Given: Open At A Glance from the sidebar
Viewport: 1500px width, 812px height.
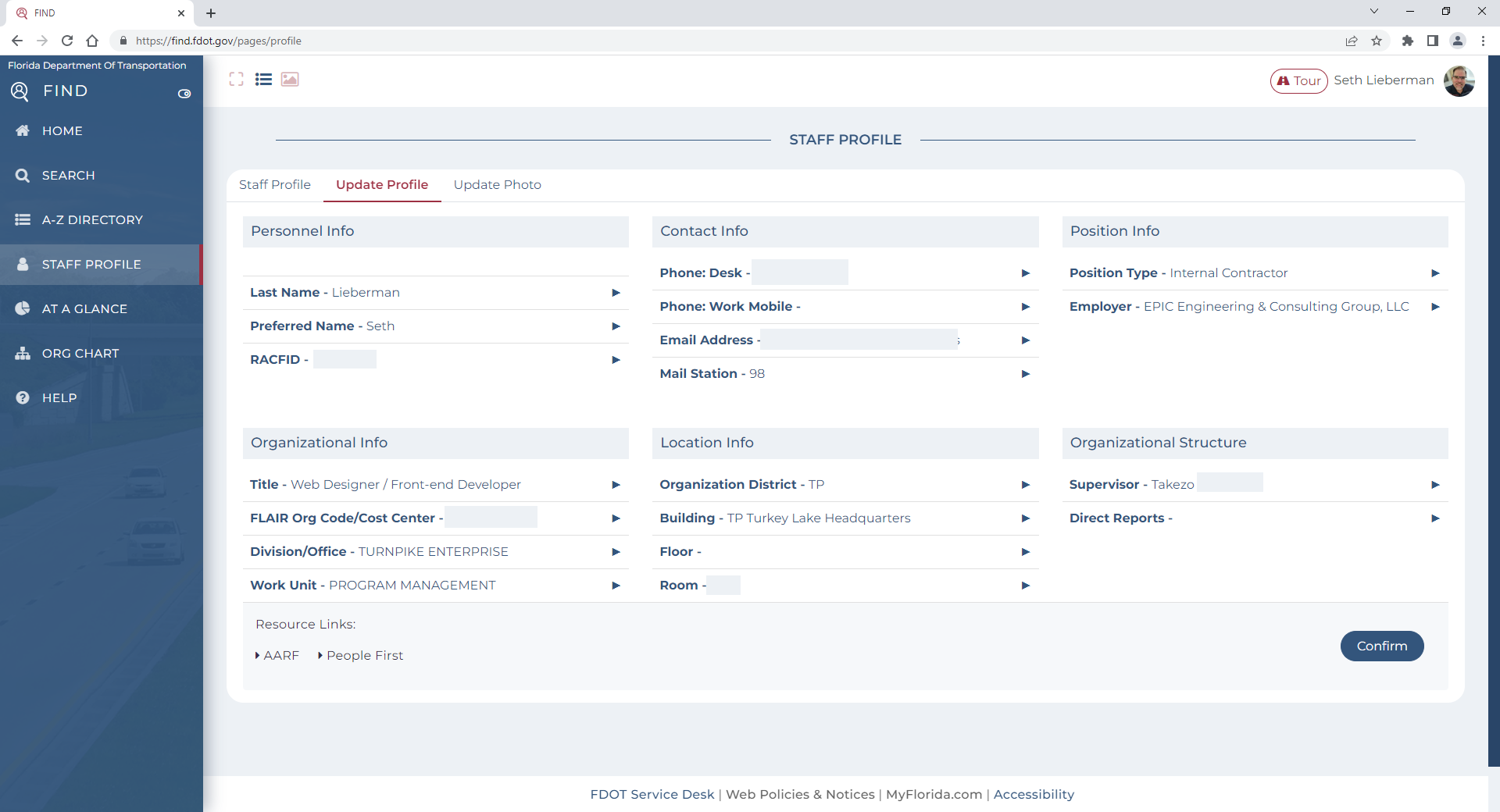Looking at the screenshot, I should tap(84, 309).
